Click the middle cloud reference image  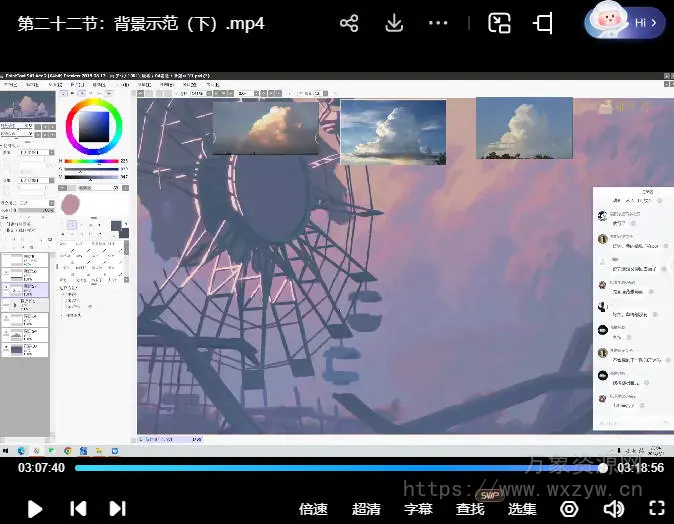tap(393, 131)
